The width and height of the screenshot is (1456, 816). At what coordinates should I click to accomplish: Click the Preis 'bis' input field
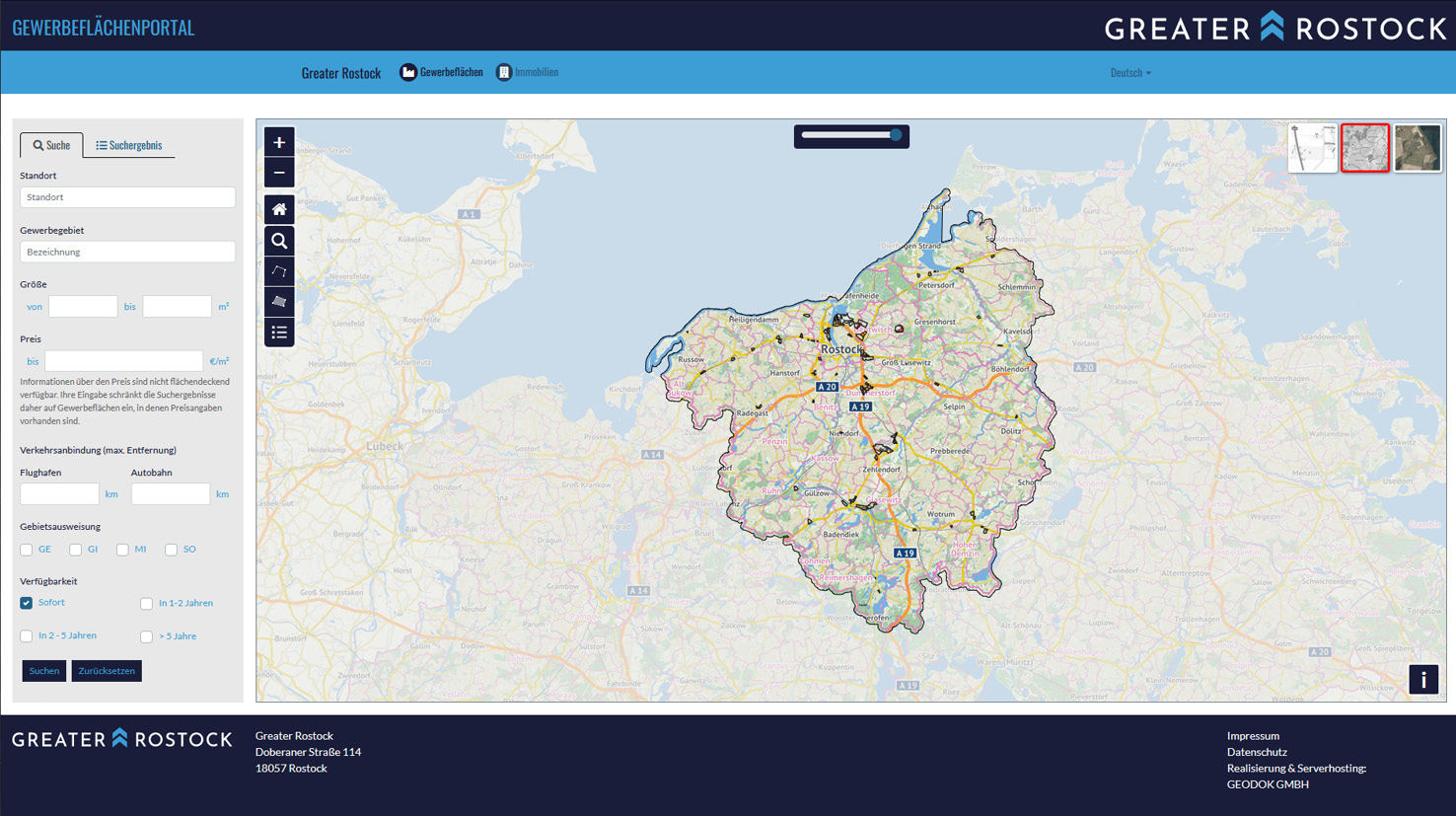tap(123, 361)
